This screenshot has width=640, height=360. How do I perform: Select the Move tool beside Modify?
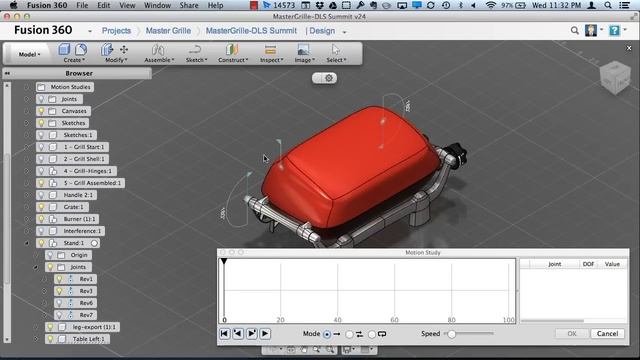click(124, 49)
